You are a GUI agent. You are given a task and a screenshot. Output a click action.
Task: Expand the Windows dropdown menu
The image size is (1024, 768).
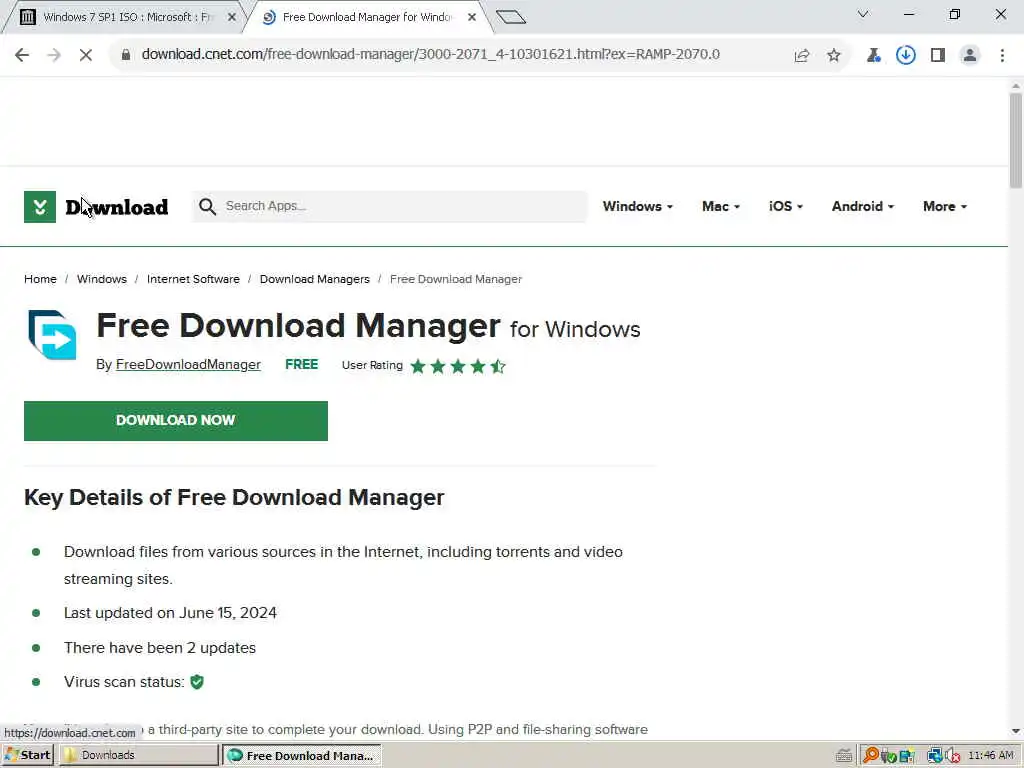coord(637,206)
